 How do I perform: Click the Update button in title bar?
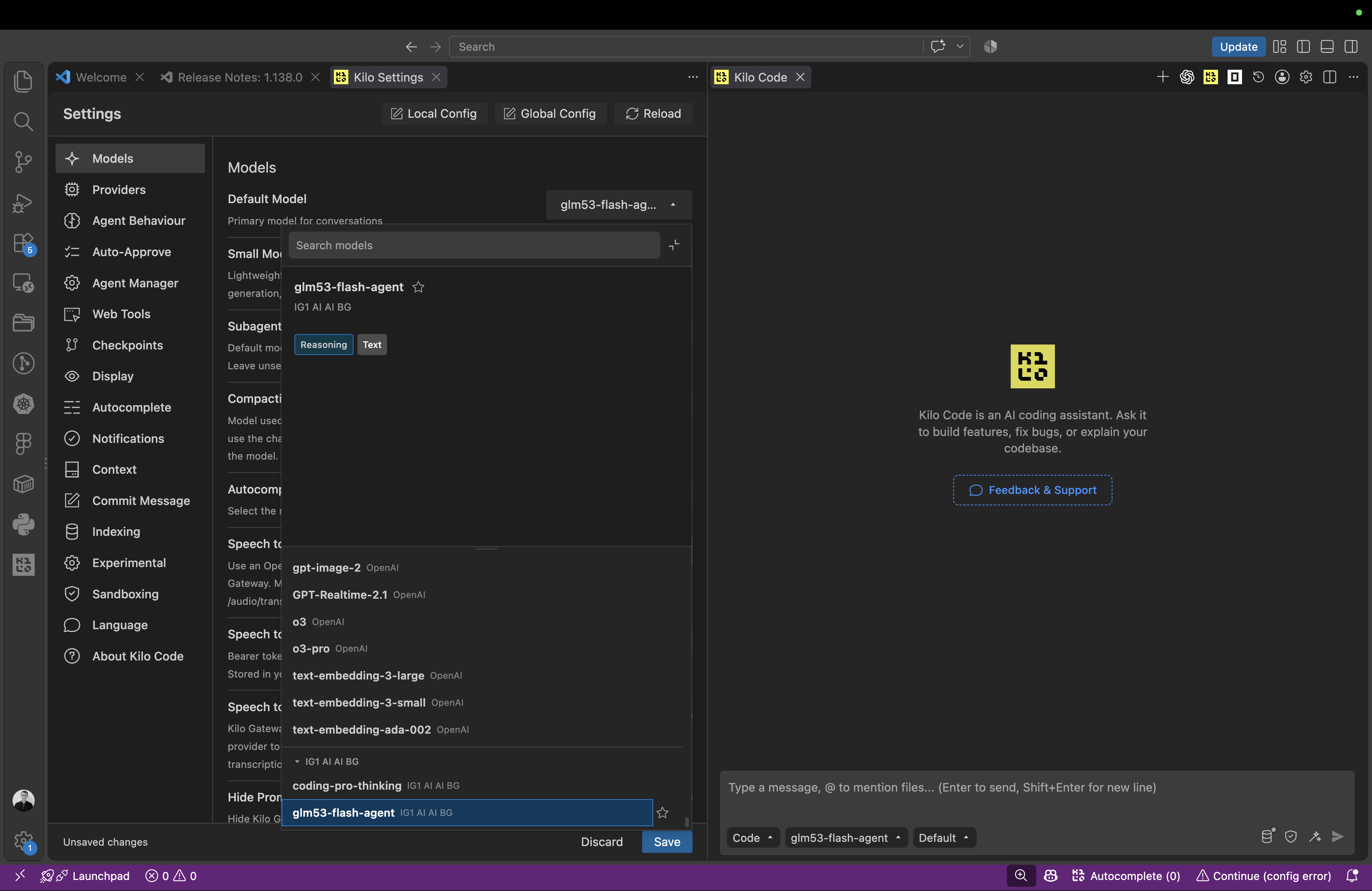[x=1238, y=46]
